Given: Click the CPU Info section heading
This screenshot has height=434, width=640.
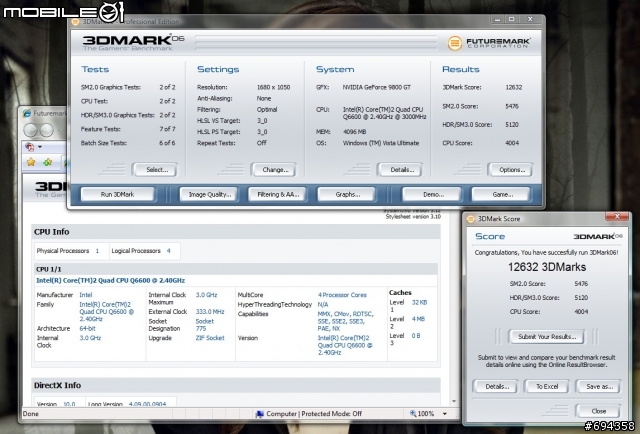Looking at the screenshot, I should tap(51, 232).
